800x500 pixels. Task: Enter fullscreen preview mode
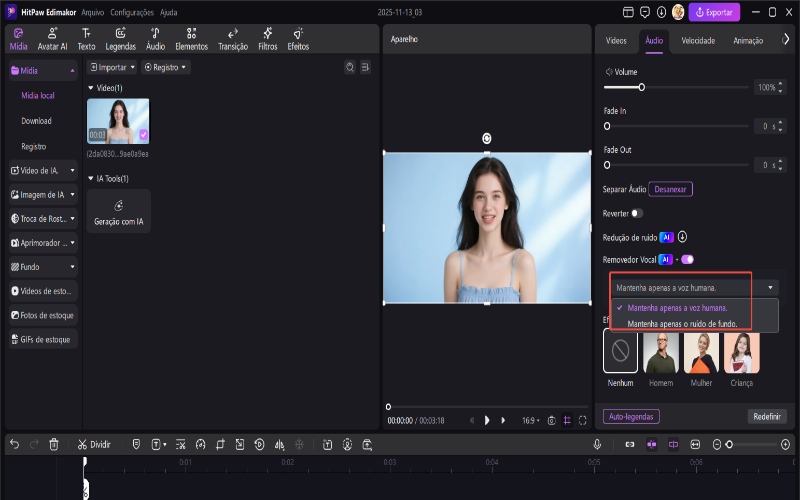pyautogui.click(x=583, y=421)
